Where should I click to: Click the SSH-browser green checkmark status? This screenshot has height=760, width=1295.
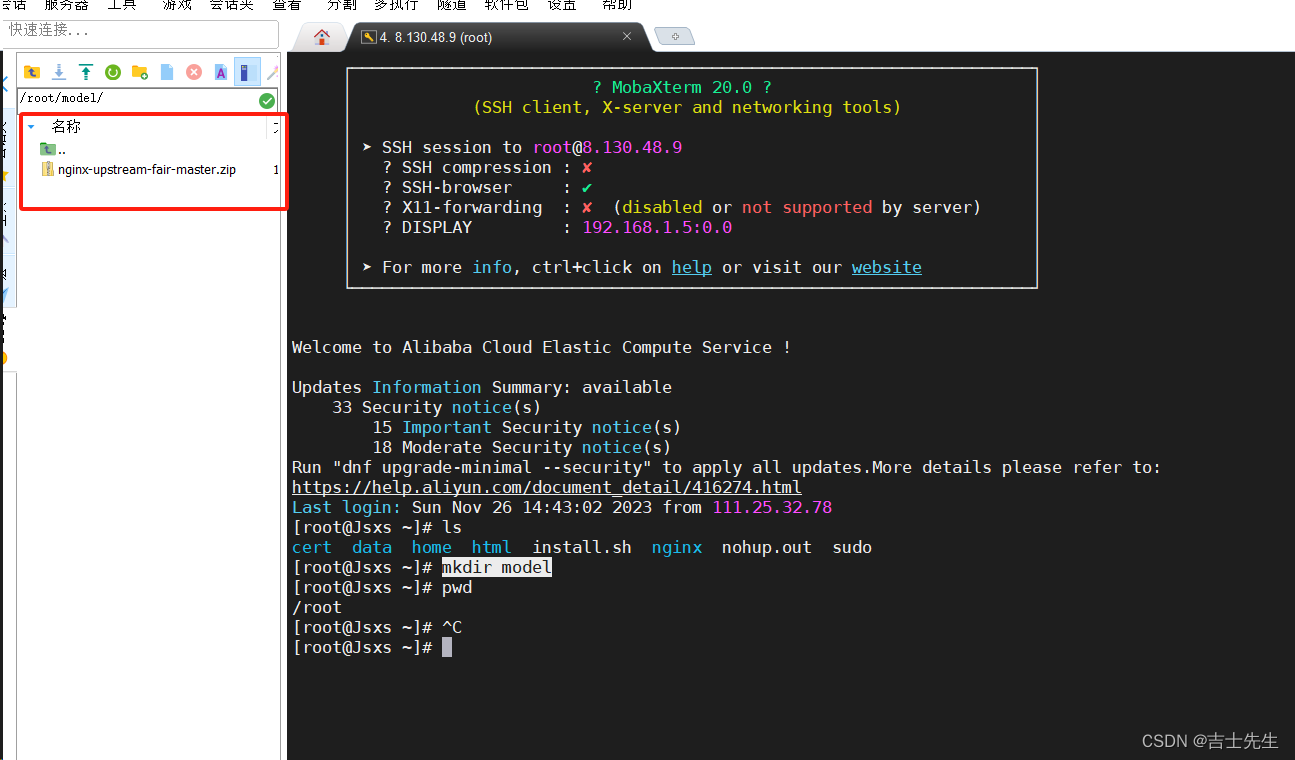(x=587, y=187)
